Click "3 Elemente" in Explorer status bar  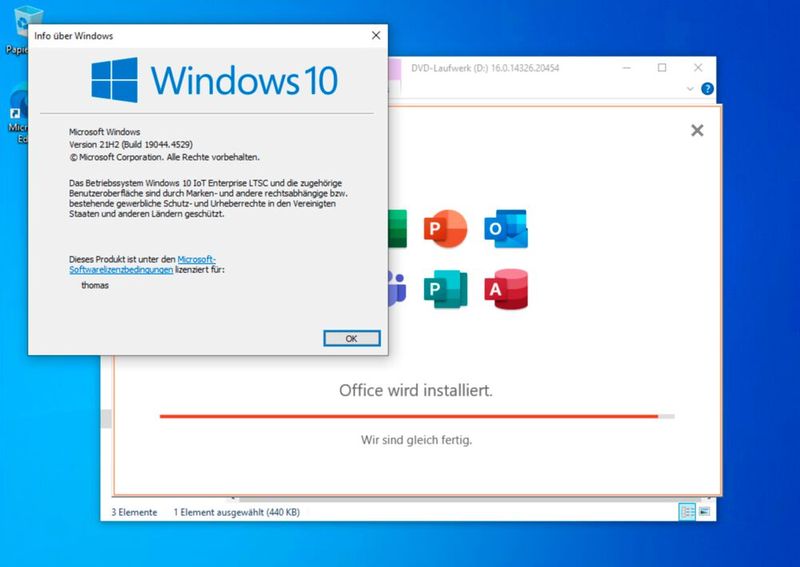134,512
